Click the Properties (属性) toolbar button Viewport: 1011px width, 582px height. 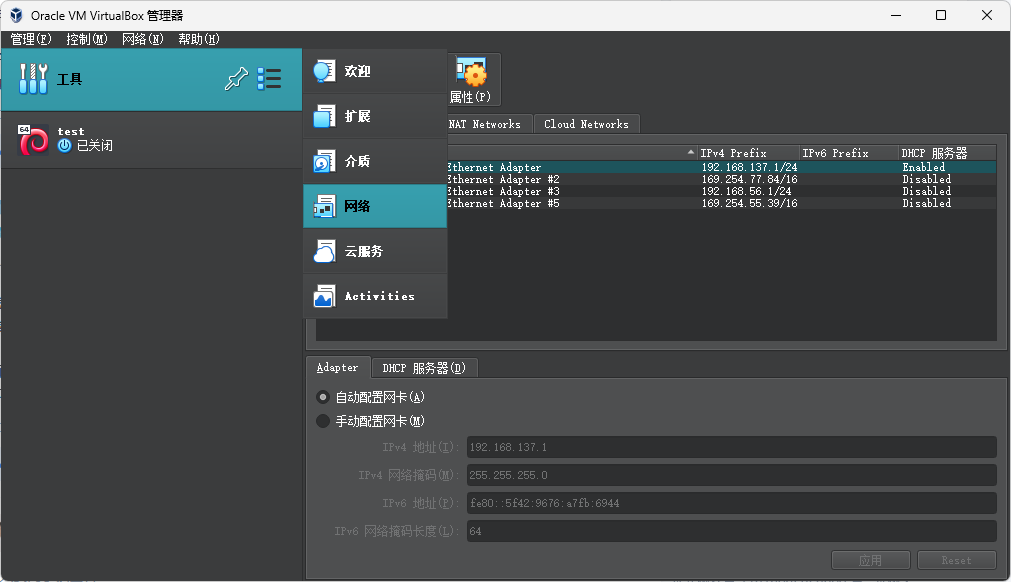[471, 81]
